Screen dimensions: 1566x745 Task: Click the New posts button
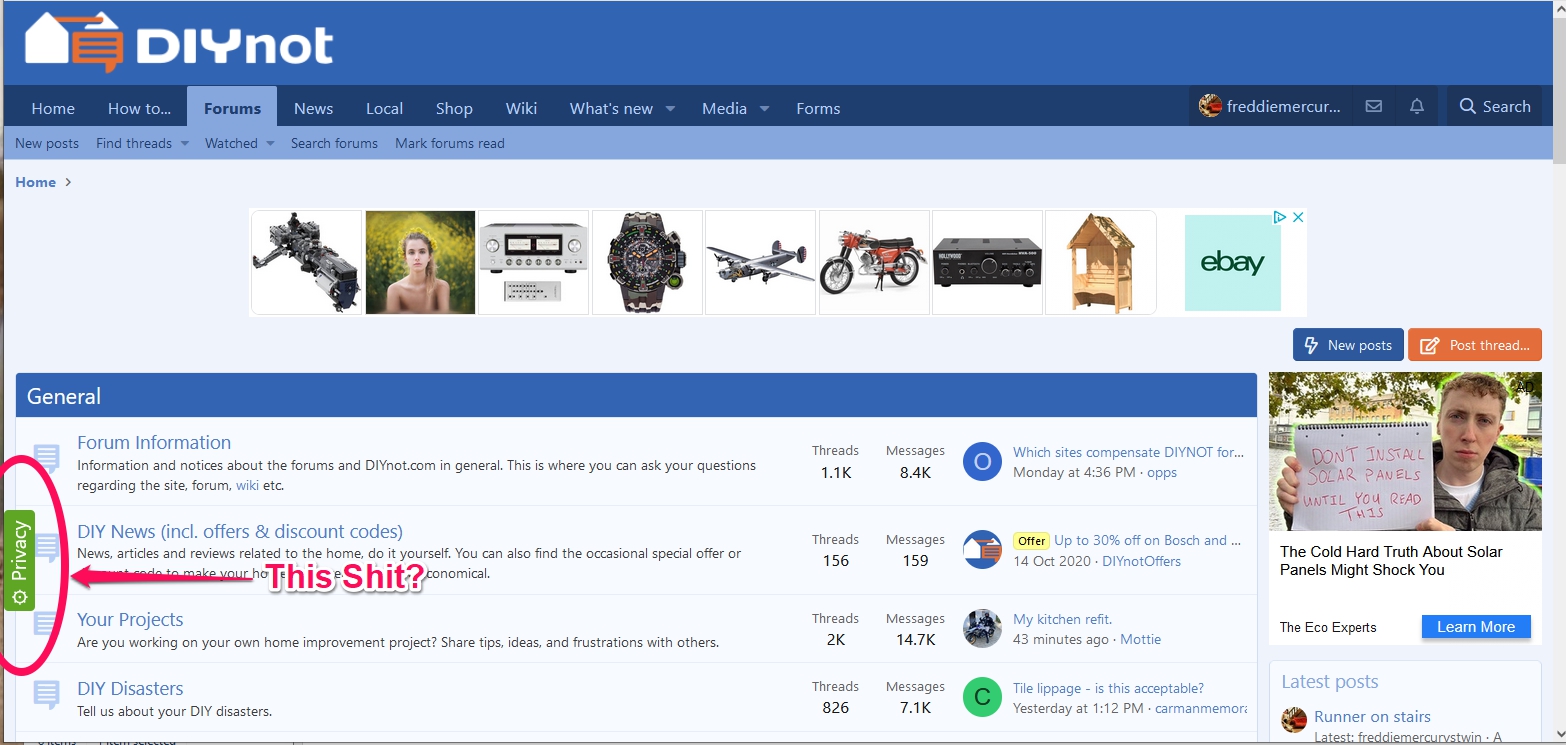[x=1348, y=345]
